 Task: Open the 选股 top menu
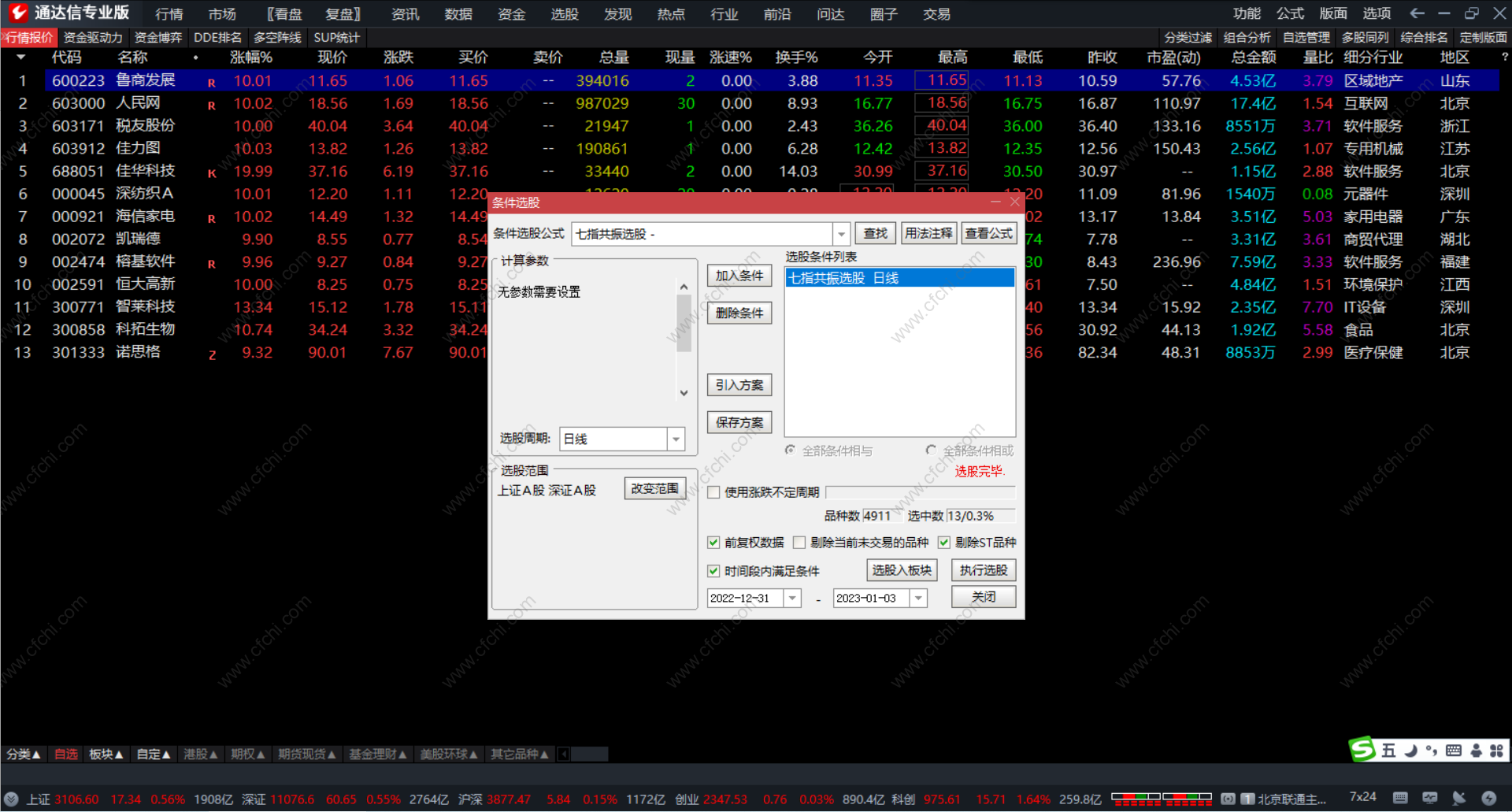565,14
